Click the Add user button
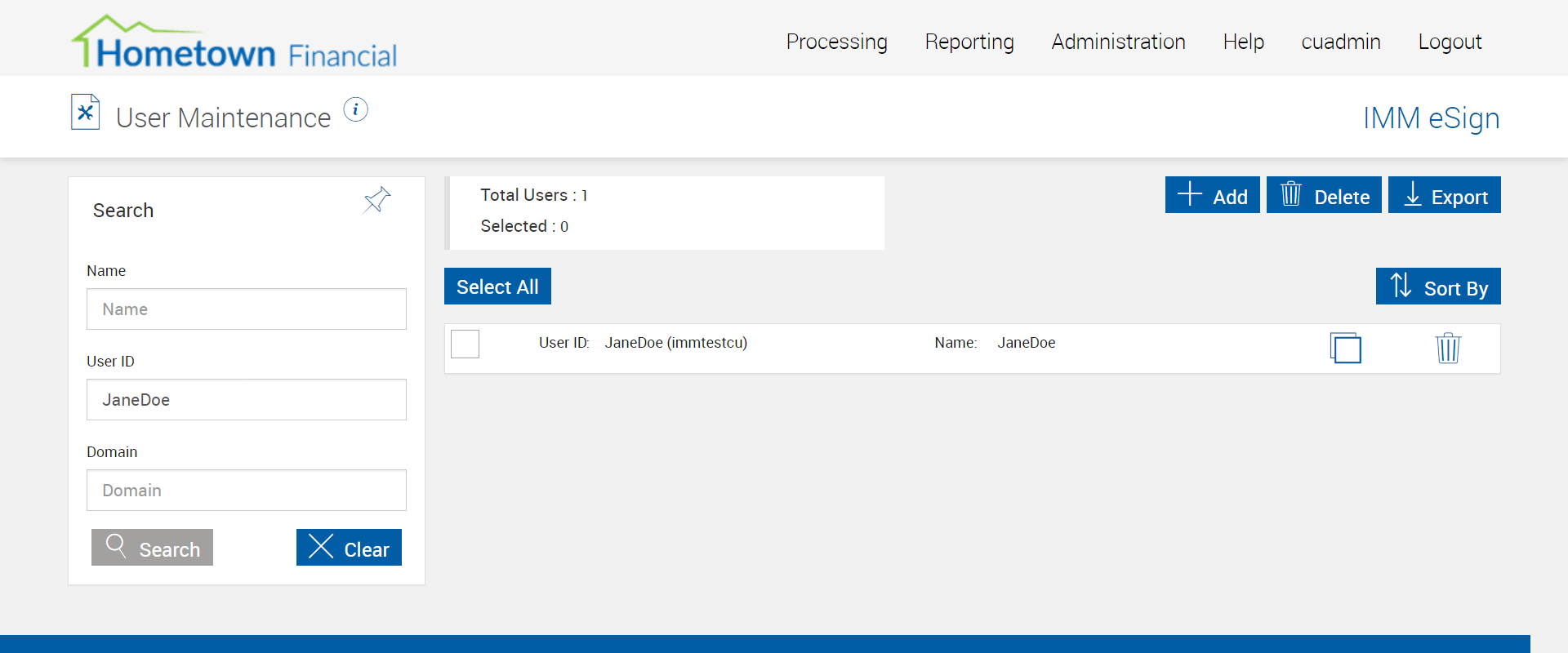This screenshot has height=653, width=1568. [x=1212, y=195]
